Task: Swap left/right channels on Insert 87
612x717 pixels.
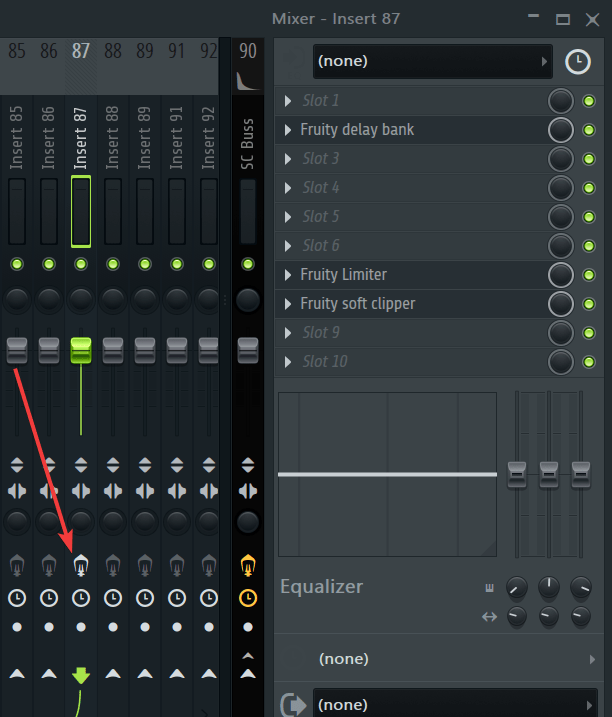Action: coord(81,491)
